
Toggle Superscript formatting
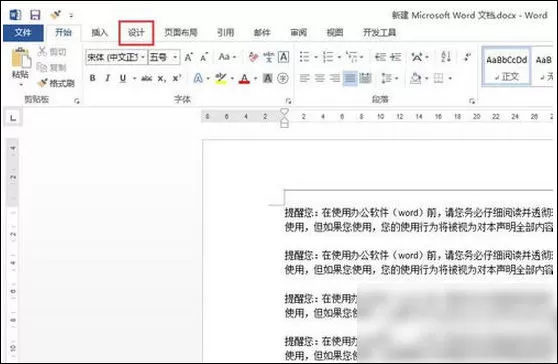177,78
